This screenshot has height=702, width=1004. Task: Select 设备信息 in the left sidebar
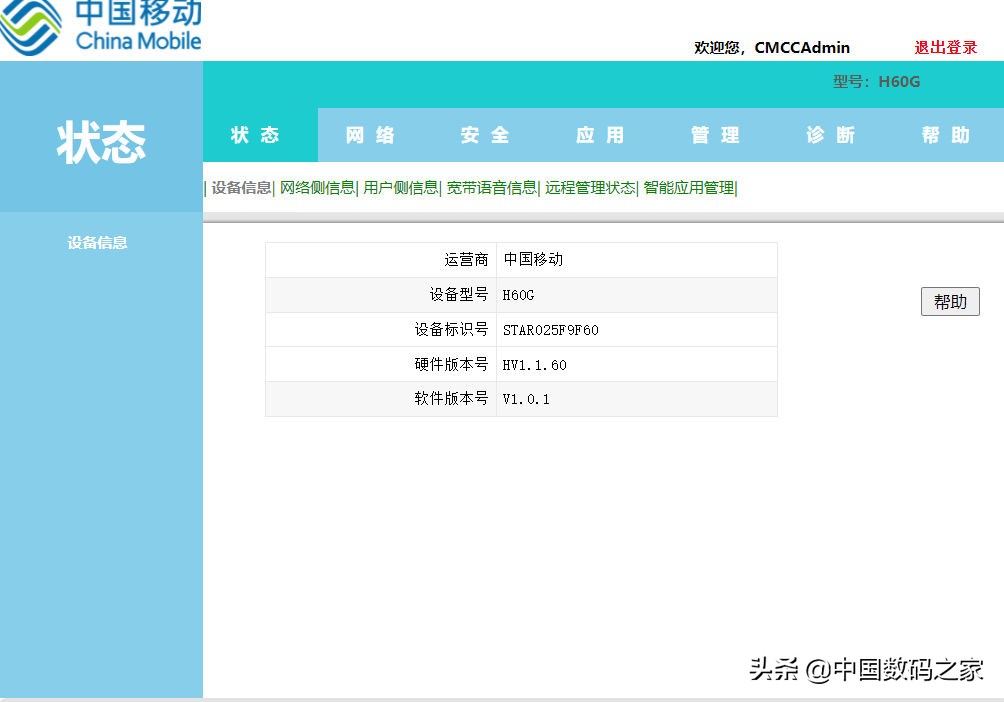97,242
